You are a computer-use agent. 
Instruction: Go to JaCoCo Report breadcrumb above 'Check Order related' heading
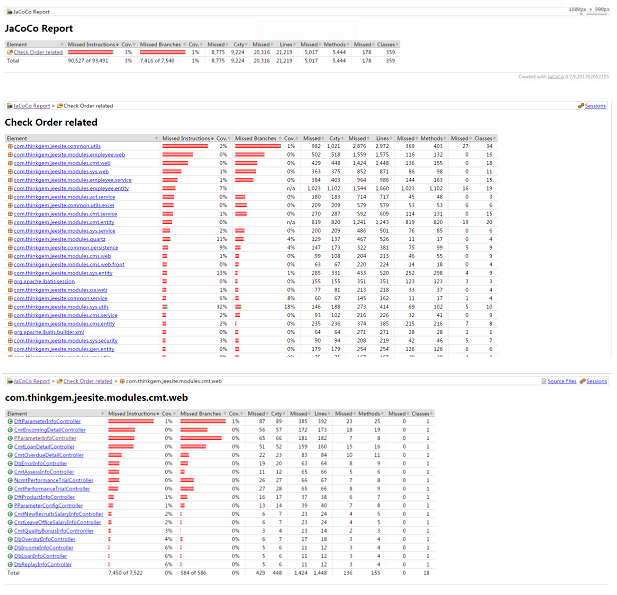pos(32,106)
